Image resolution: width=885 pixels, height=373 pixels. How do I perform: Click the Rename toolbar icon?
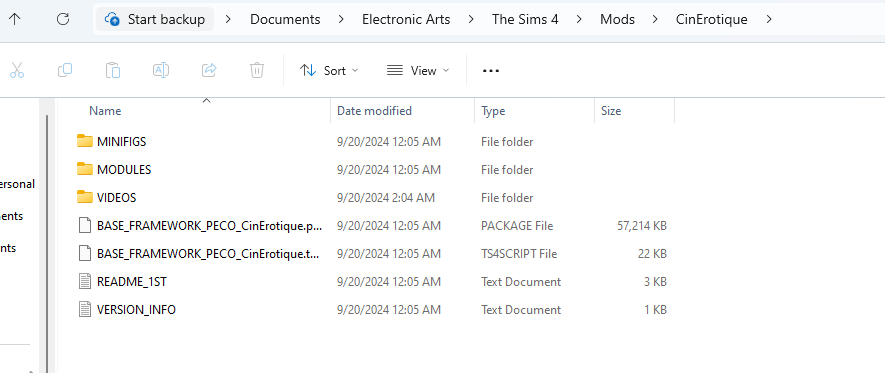point(161,70)
